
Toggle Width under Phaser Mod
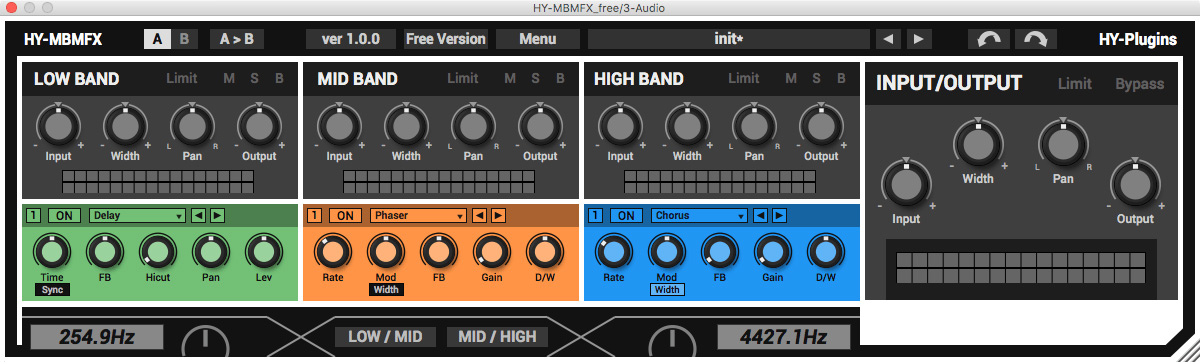386,290
